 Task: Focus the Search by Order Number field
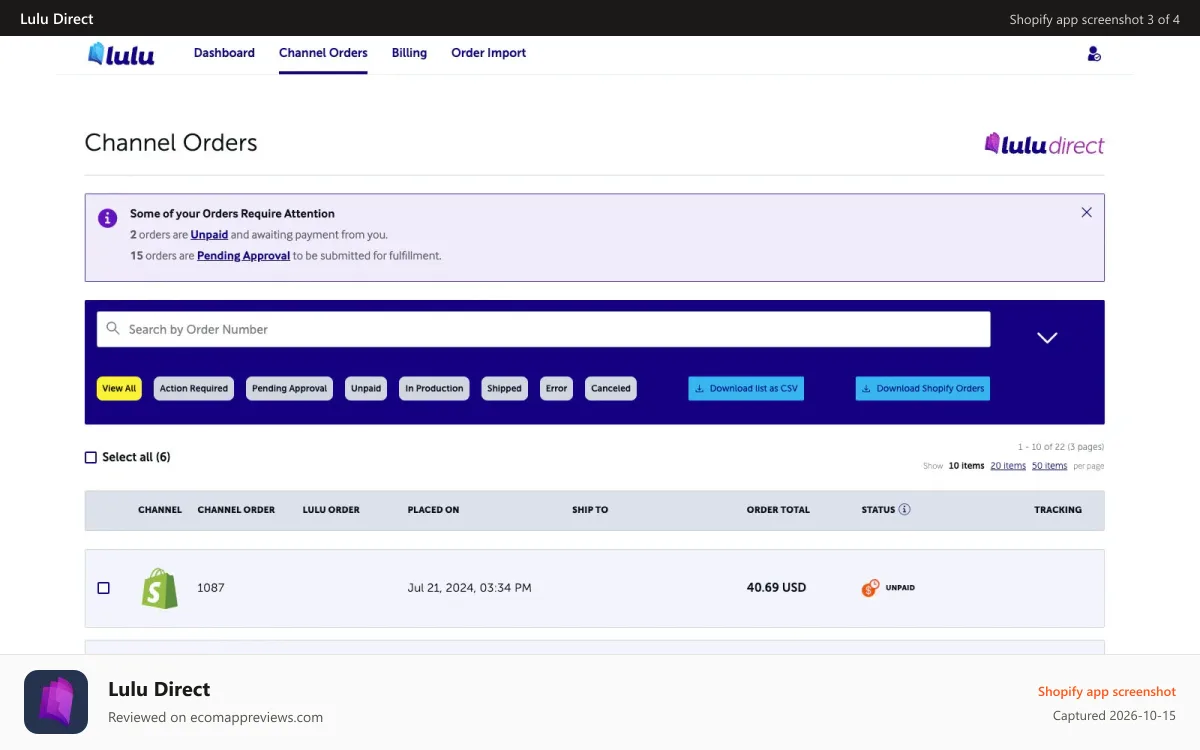pyautogui.click(x=544, y=329)
